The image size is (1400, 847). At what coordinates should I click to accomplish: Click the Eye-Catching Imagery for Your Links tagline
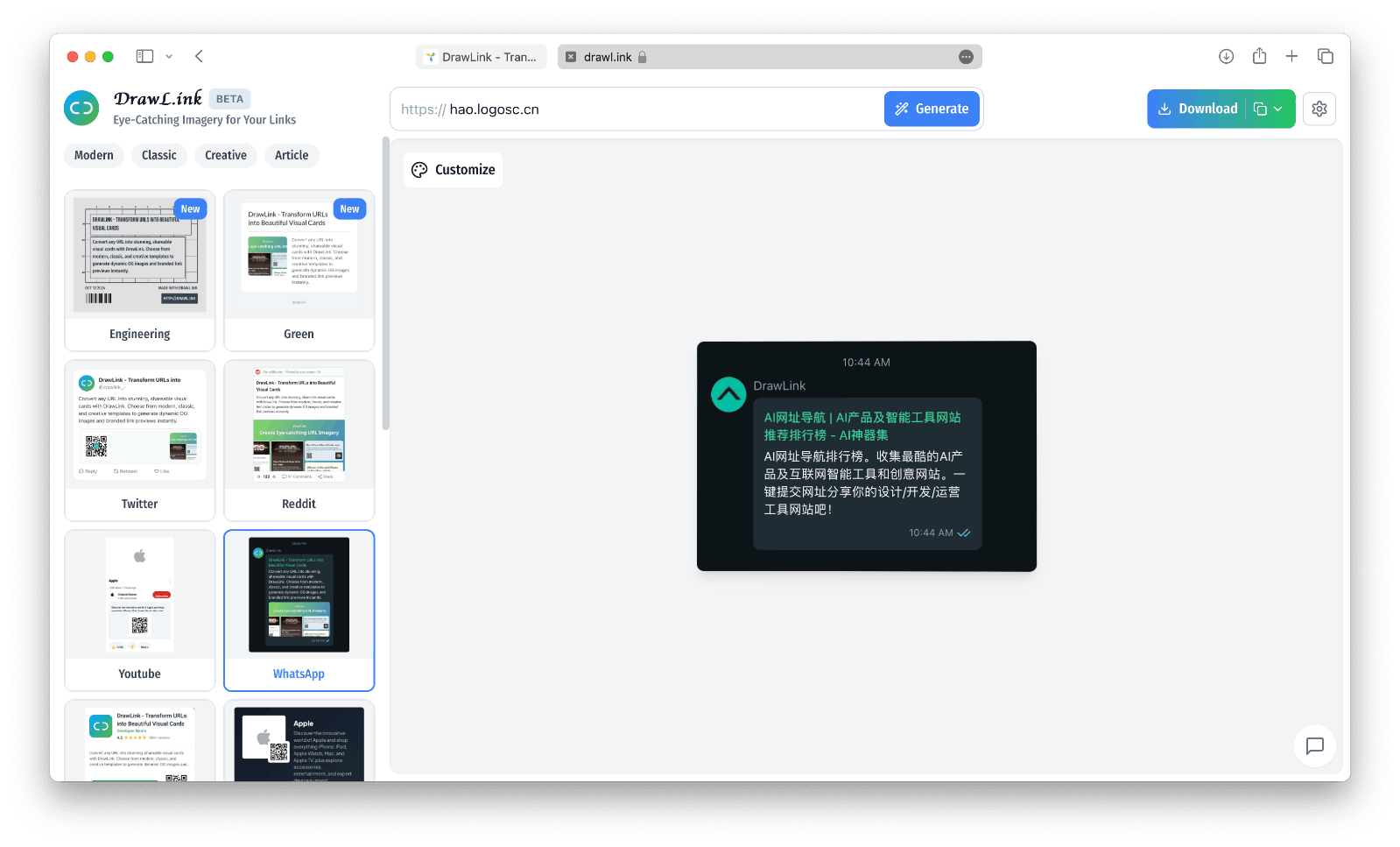pos(204,120)
